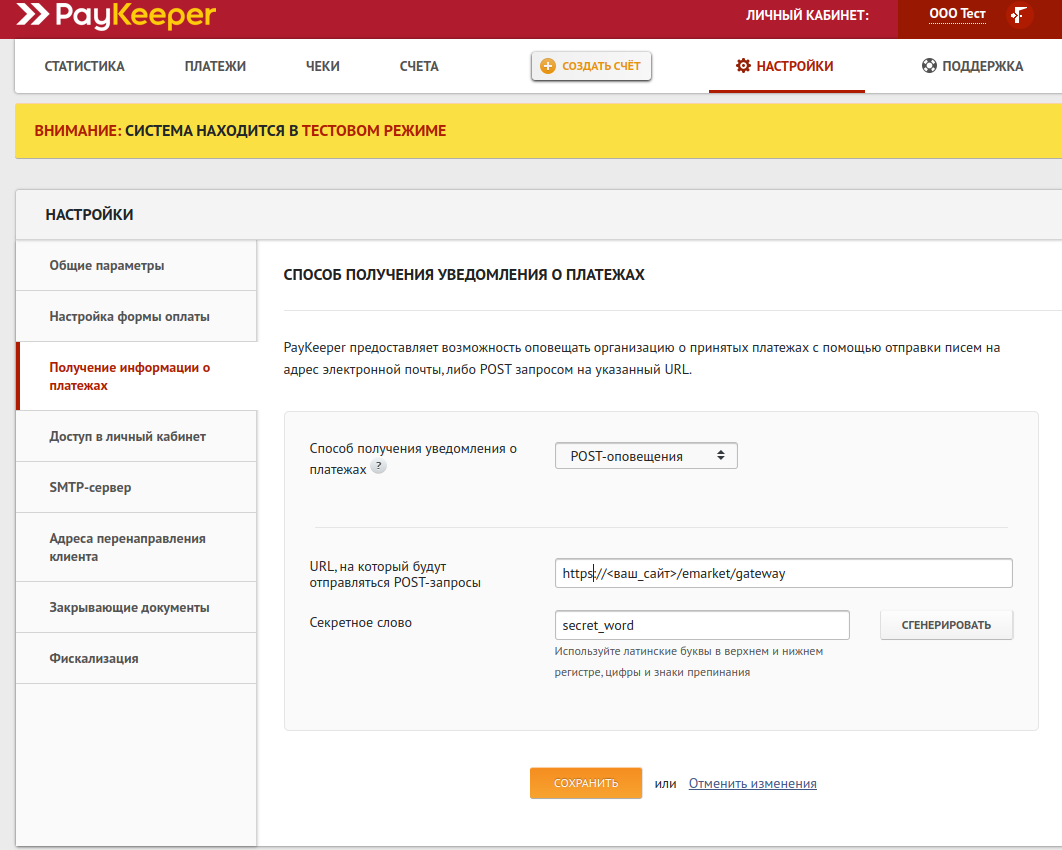Open the POST-оповещения dropdown

pyautogui.click(x=646, y=456)
